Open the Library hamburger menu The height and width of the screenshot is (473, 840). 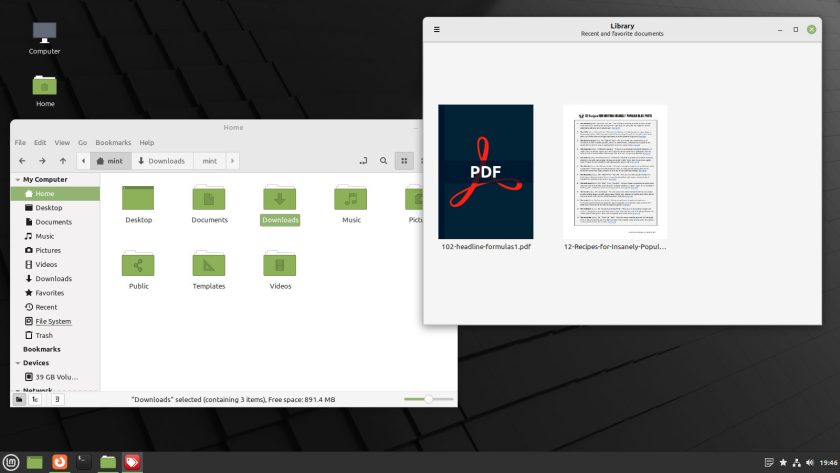tap(437, 29)
